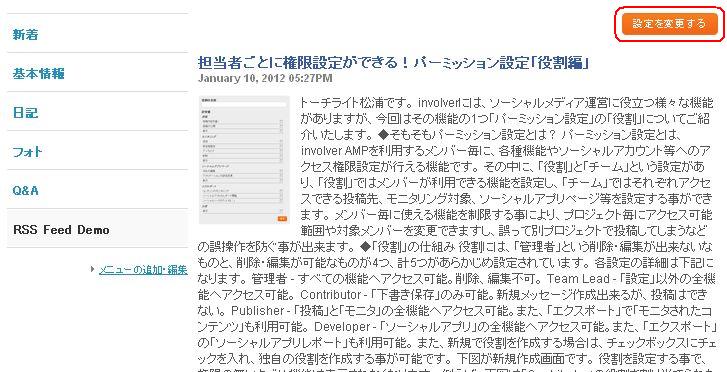Open the フォト page from sidebar
The height and width of the screenshot is (372, 727).
click(27, 152)
